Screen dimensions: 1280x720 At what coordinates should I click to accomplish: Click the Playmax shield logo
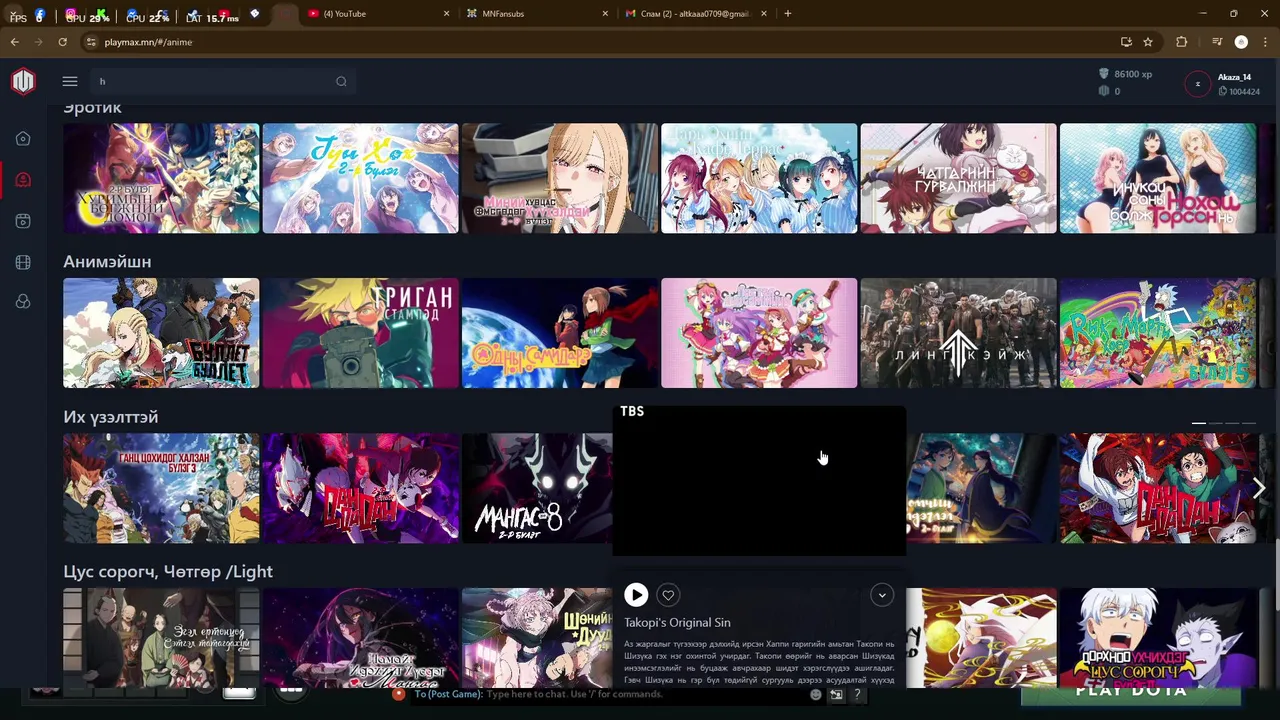pos(23,81)
